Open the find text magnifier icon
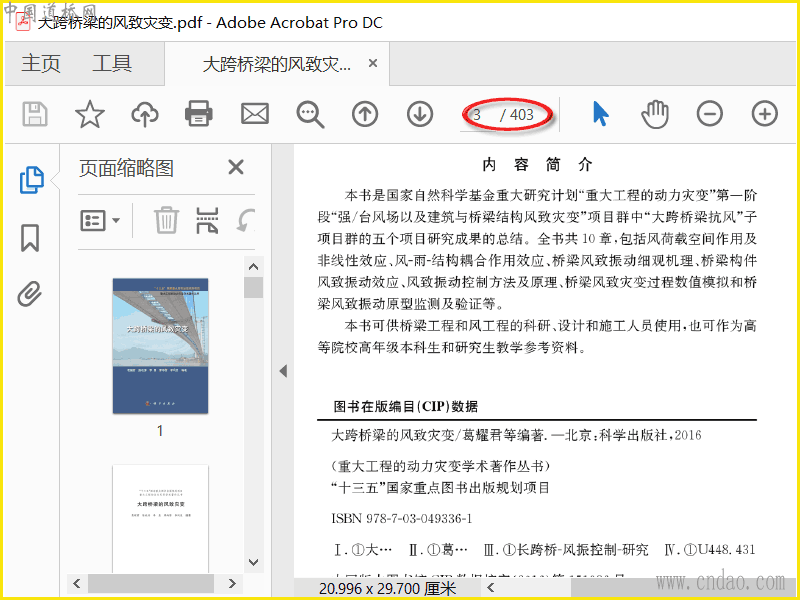Screen dimensions: 800x600 [x=310, y=114]
